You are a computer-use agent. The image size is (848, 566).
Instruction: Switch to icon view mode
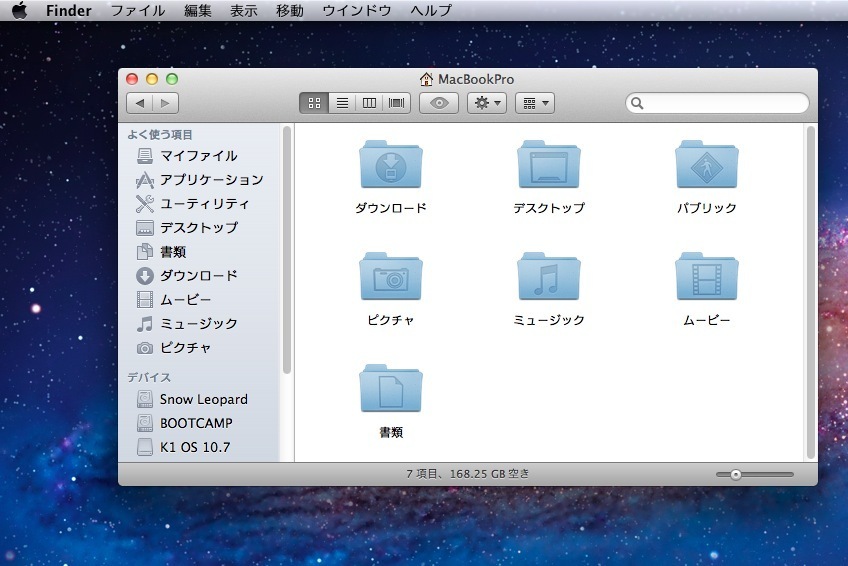(x=314, y=103)
